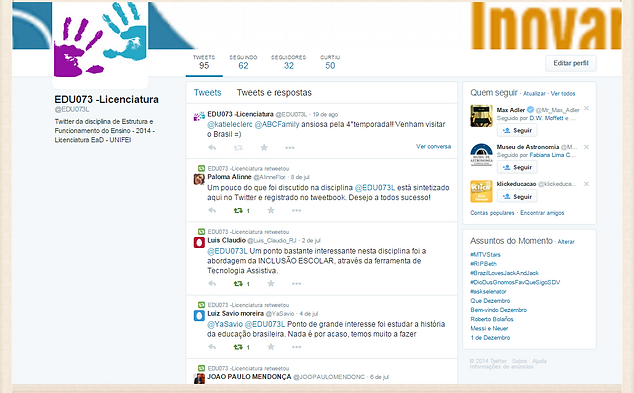Viewport: 634px width, 393px height.
Task: Open more options on Paloma Alinne's tweet
Action: pyautogui.click(x=296, y=210)
